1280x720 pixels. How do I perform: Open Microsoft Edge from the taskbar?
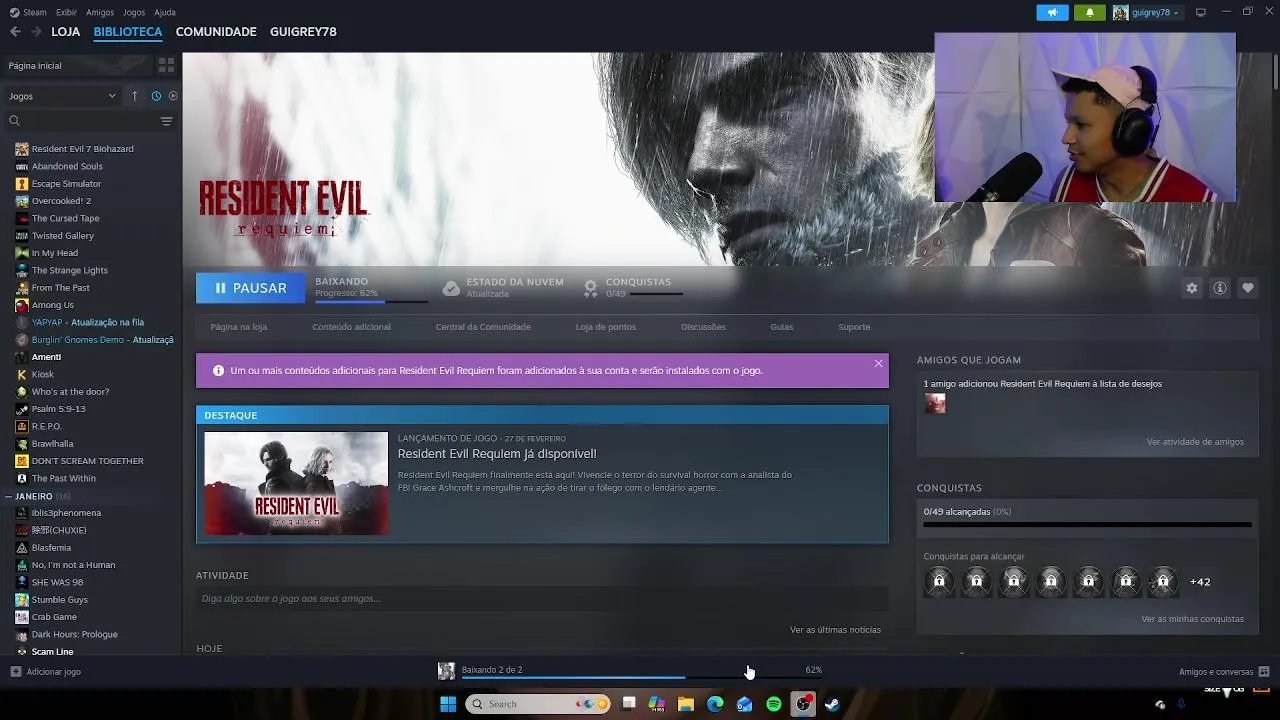point(715,704)
